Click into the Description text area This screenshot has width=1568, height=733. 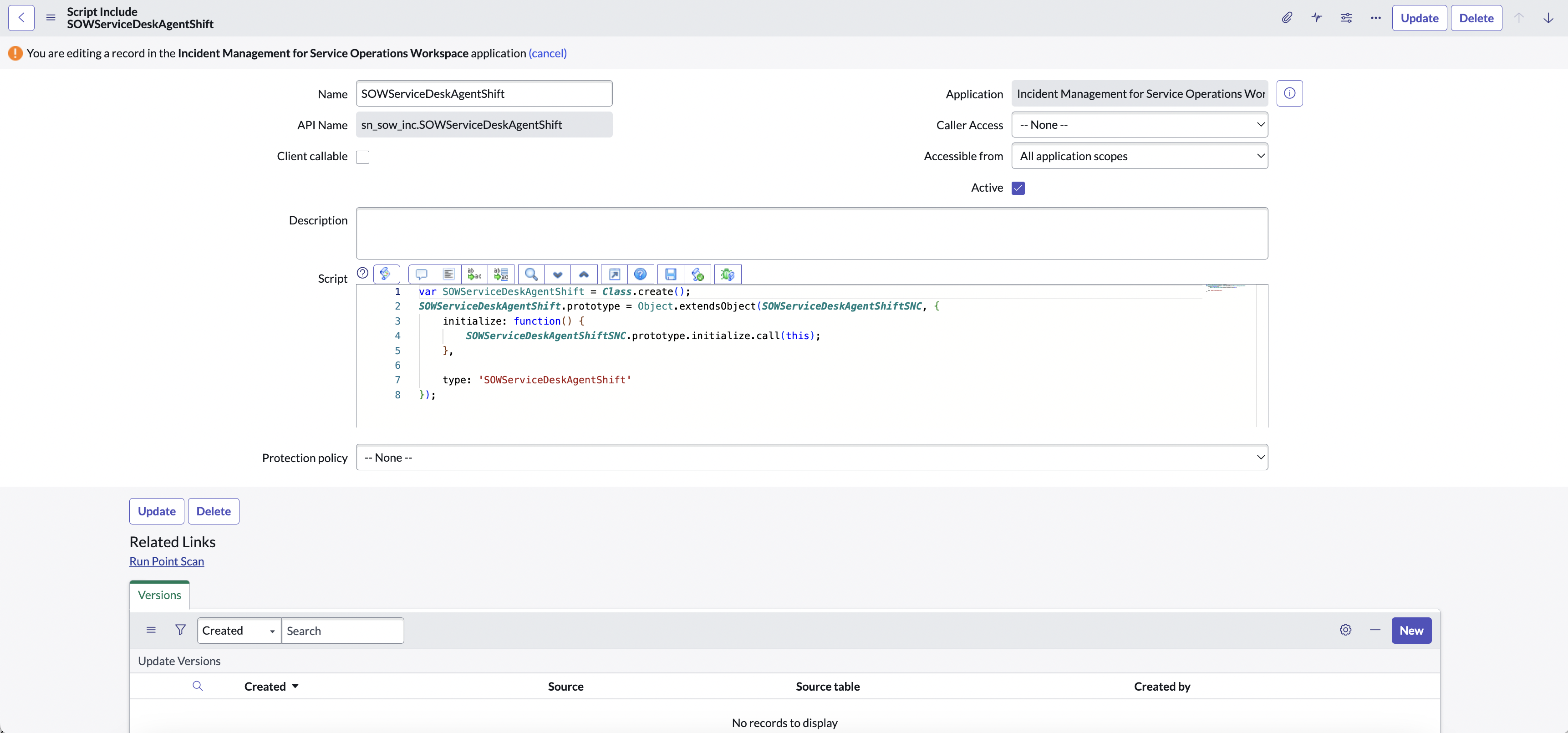[812, 233]
